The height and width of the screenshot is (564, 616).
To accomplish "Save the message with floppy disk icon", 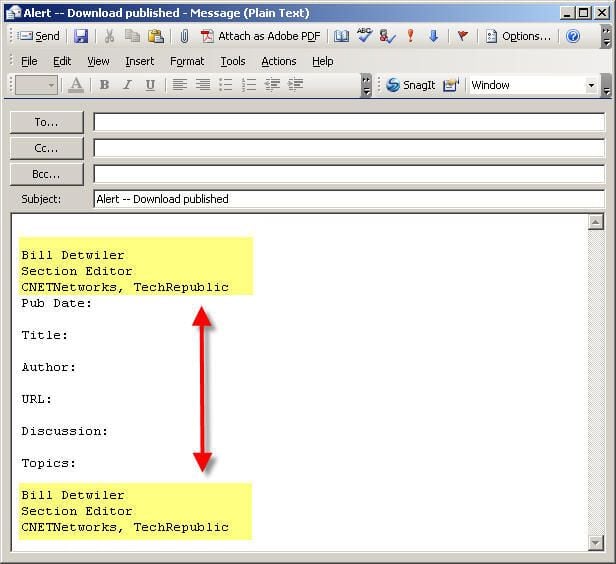I will [81, 36].
